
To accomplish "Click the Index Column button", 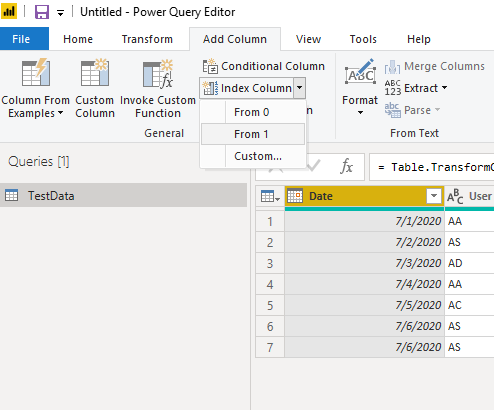I will (x=247, y=88).
